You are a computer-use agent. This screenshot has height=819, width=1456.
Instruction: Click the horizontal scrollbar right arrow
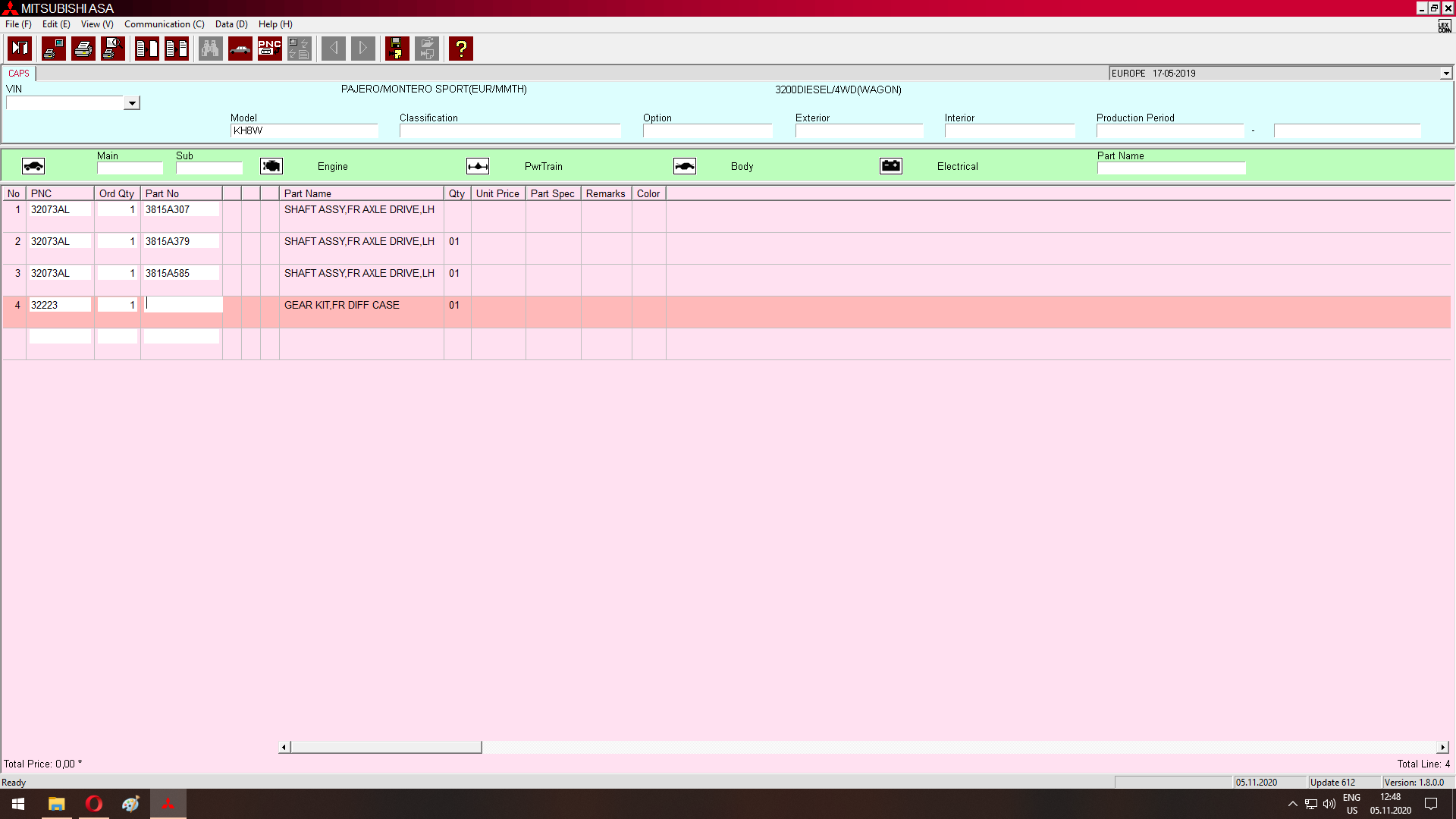[1443, 748]
